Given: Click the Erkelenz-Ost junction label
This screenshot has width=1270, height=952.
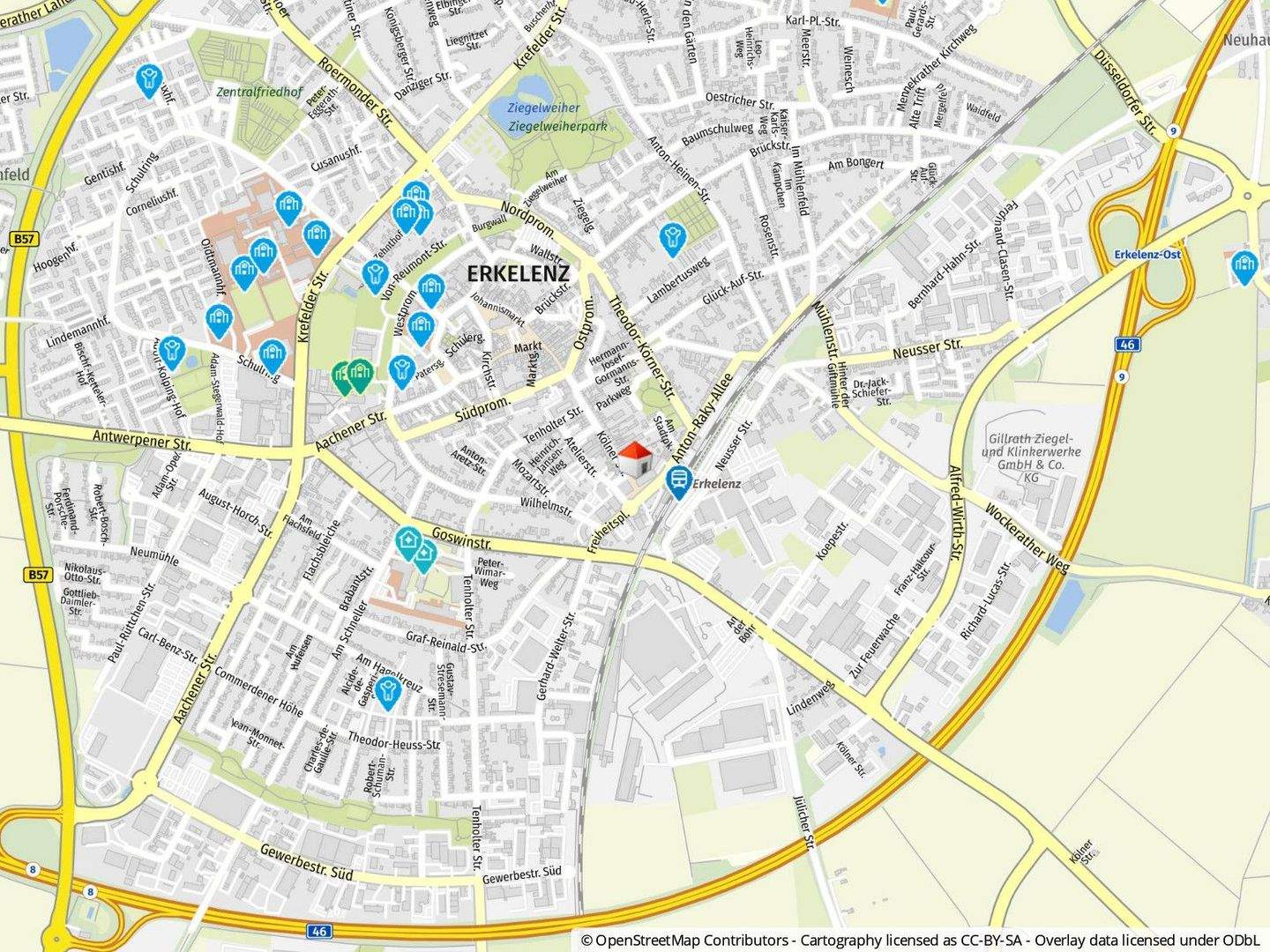Looking at the screenshot, I should [x=1147, y=255].
